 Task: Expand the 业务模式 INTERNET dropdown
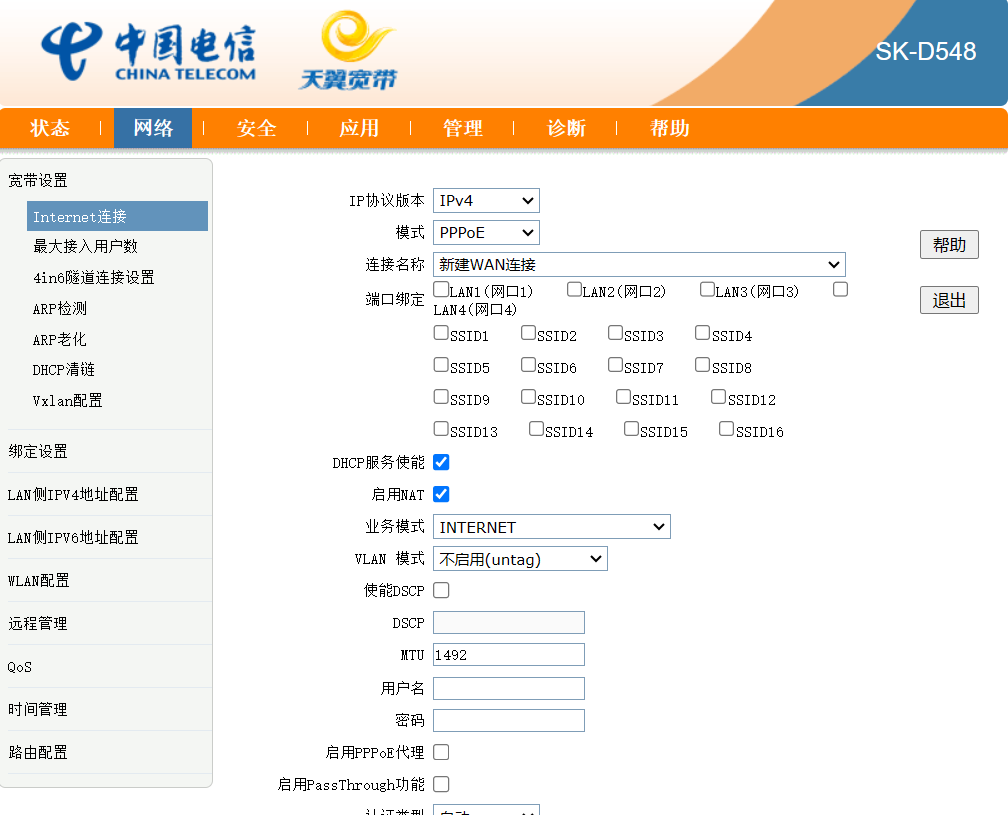coord(551,527)
